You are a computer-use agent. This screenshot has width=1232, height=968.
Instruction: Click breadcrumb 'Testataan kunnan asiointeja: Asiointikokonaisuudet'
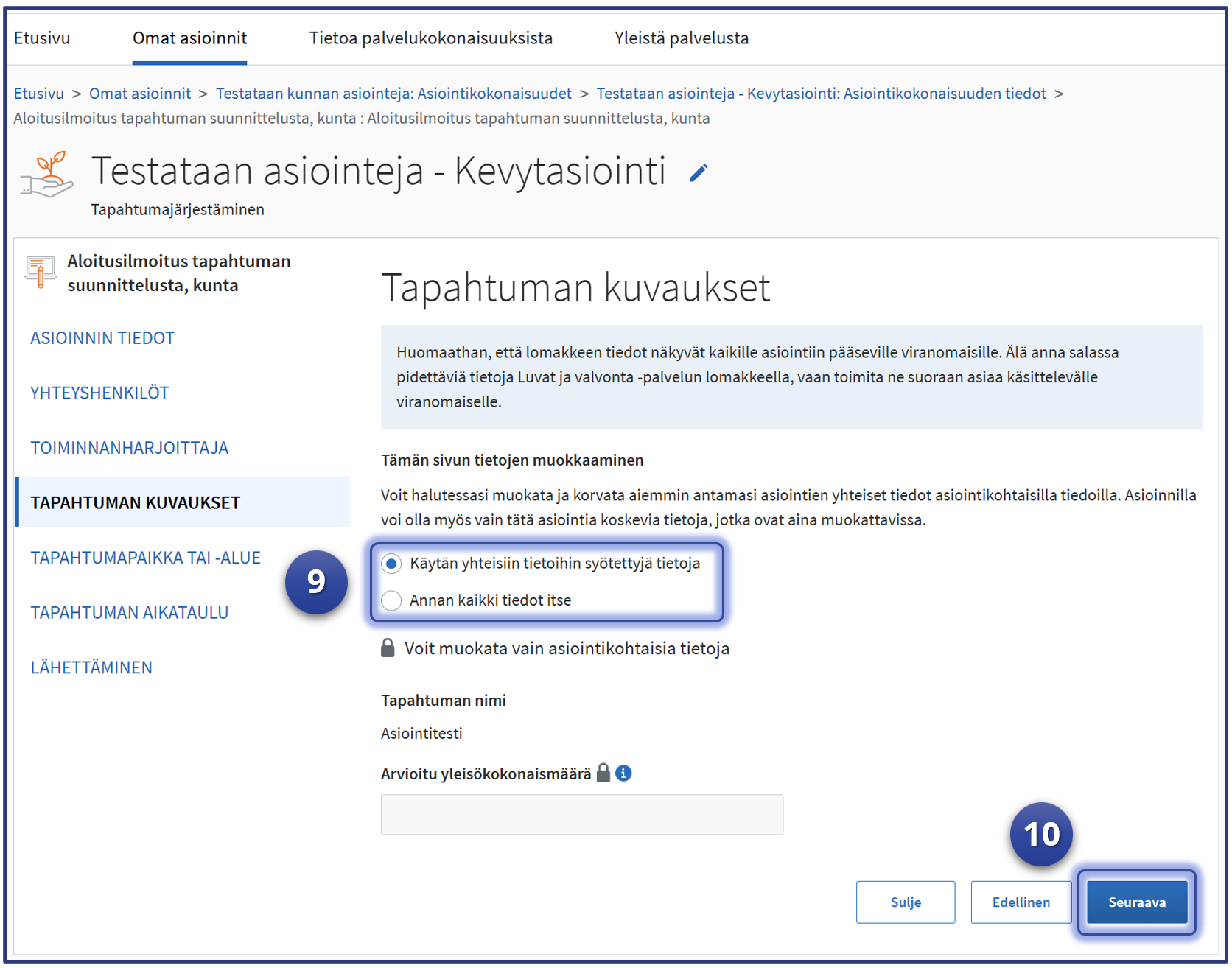pos(393,94)
